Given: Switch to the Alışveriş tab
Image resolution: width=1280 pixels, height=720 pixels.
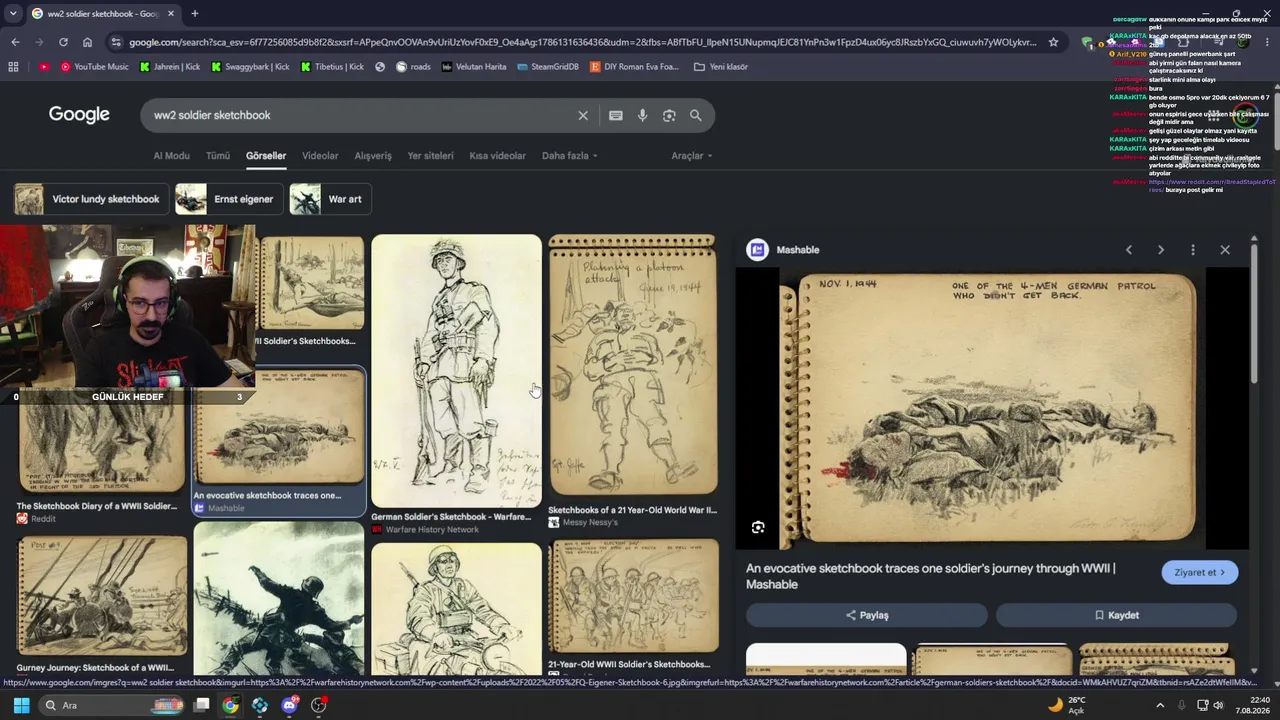Looking at the screenshot, I should coord(373,156).
